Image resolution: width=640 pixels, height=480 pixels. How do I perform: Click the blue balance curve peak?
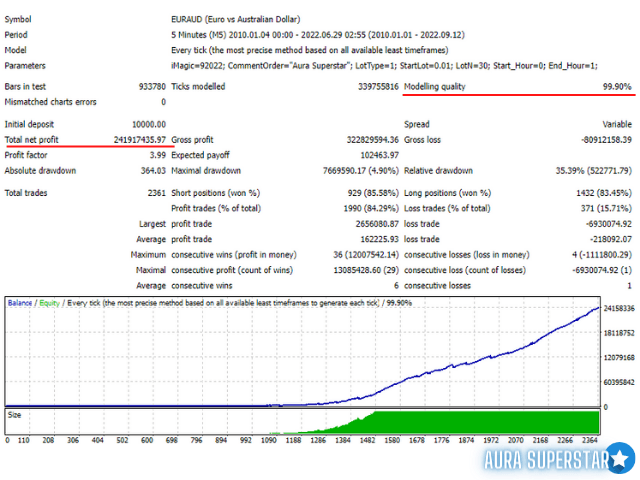[x=598, y=308]
